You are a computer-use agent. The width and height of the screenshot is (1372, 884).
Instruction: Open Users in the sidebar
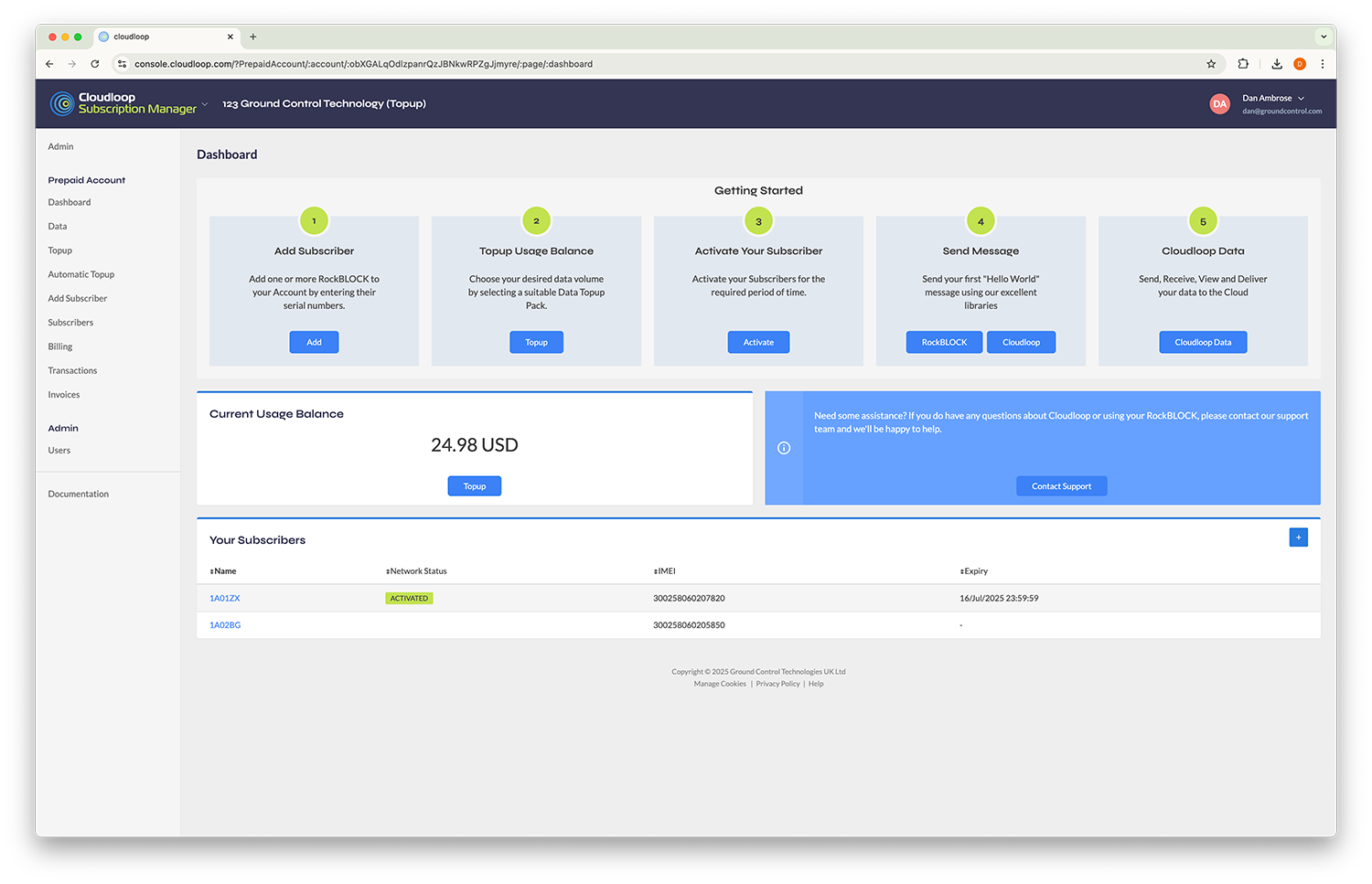point(59,451)
